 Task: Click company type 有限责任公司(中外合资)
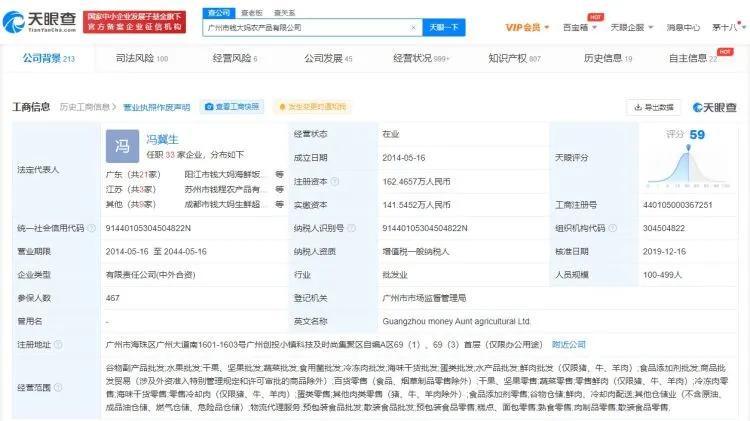[x=150, y=275]
